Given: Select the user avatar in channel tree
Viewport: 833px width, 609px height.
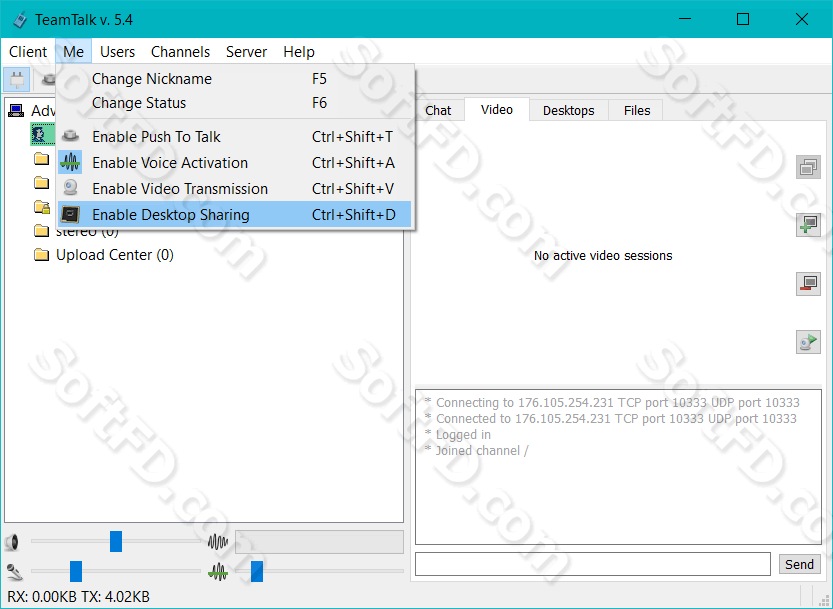Looking at the screenshot, I should (41, 134).
